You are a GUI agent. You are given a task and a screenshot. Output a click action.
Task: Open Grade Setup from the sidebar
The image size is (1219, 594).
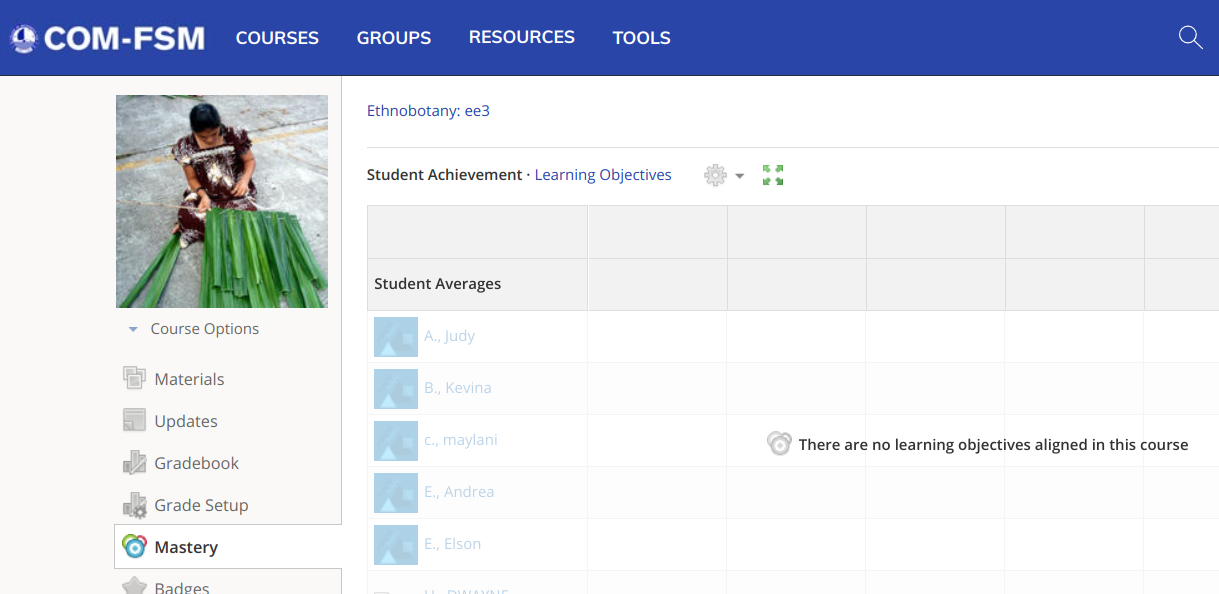tap(201, 505)
